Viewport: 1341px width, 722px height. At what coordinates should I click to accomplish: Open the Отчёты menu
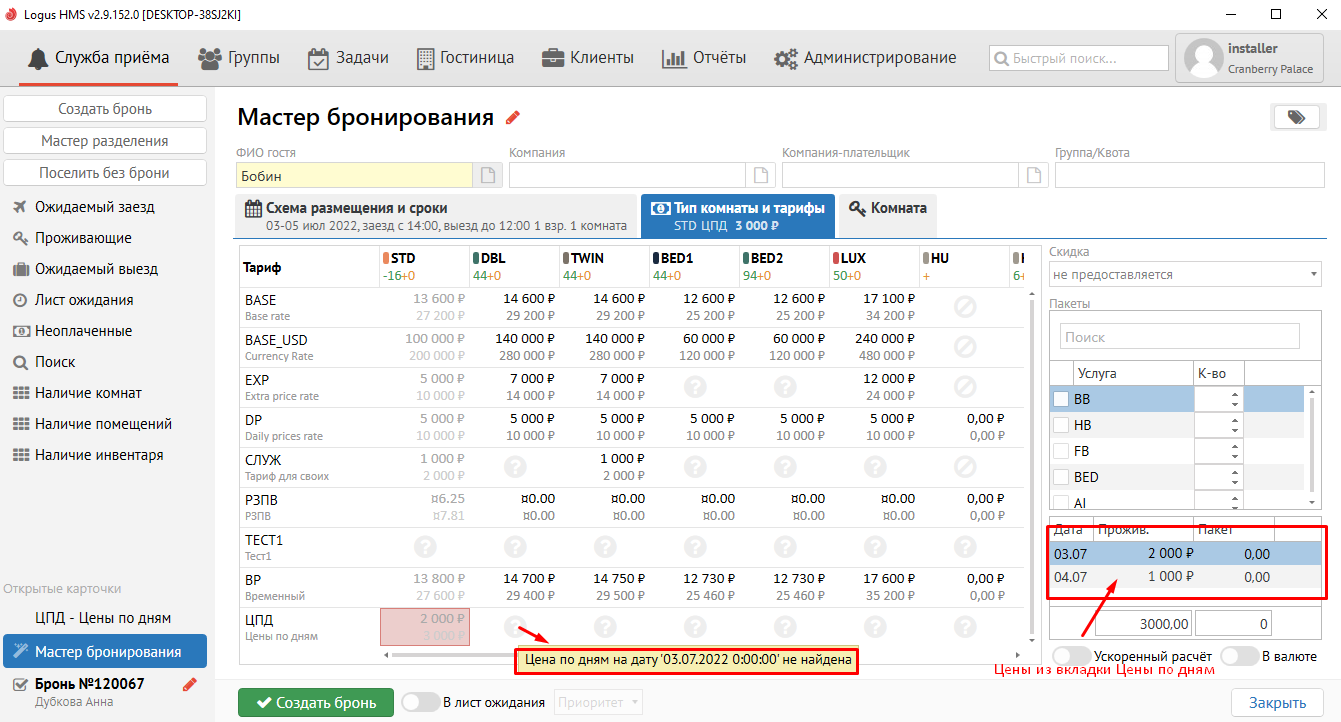pos(704,58)
